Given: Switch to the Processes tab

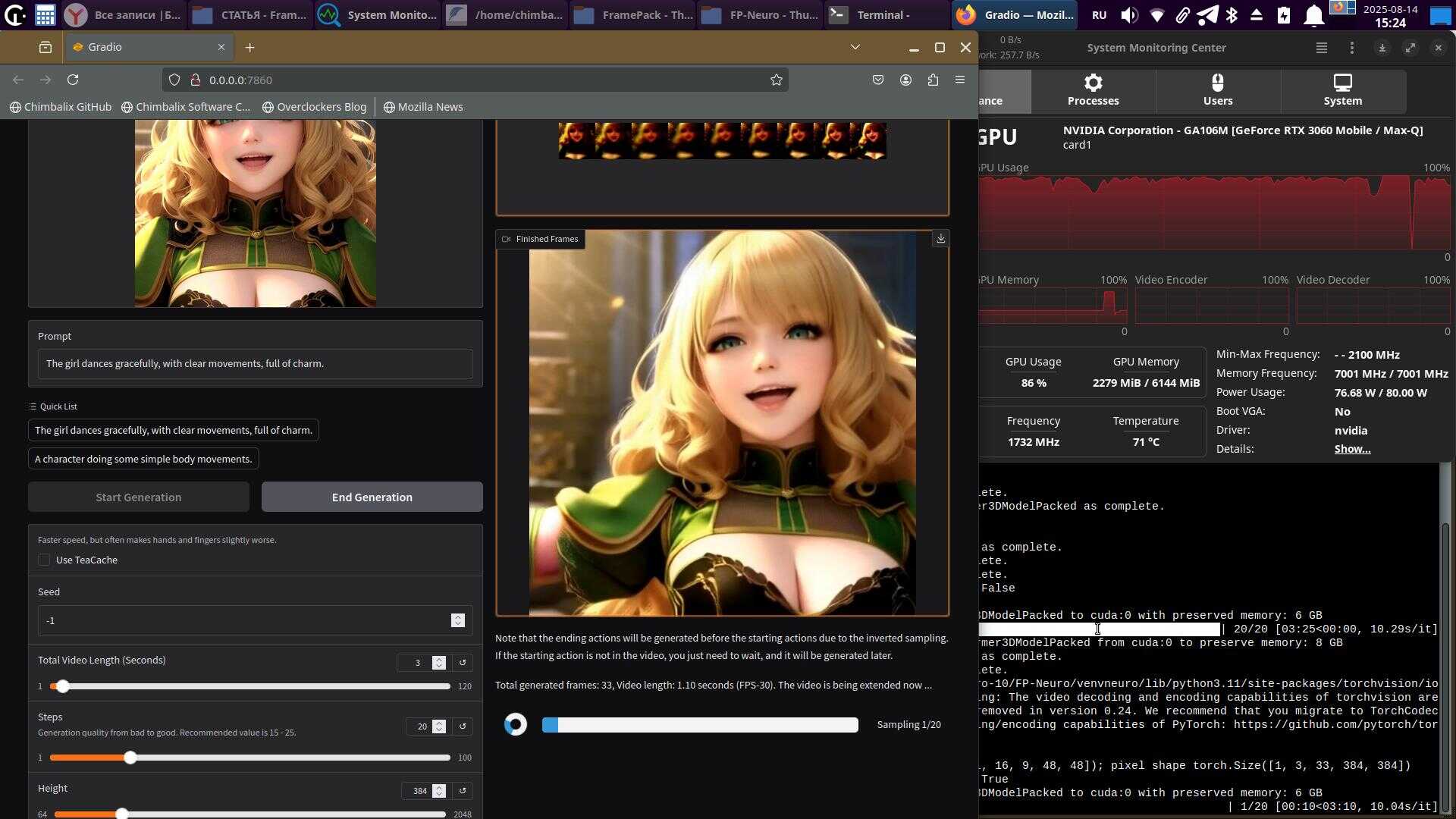Looking at the screenshot, I should click(x=1093, y=90).
